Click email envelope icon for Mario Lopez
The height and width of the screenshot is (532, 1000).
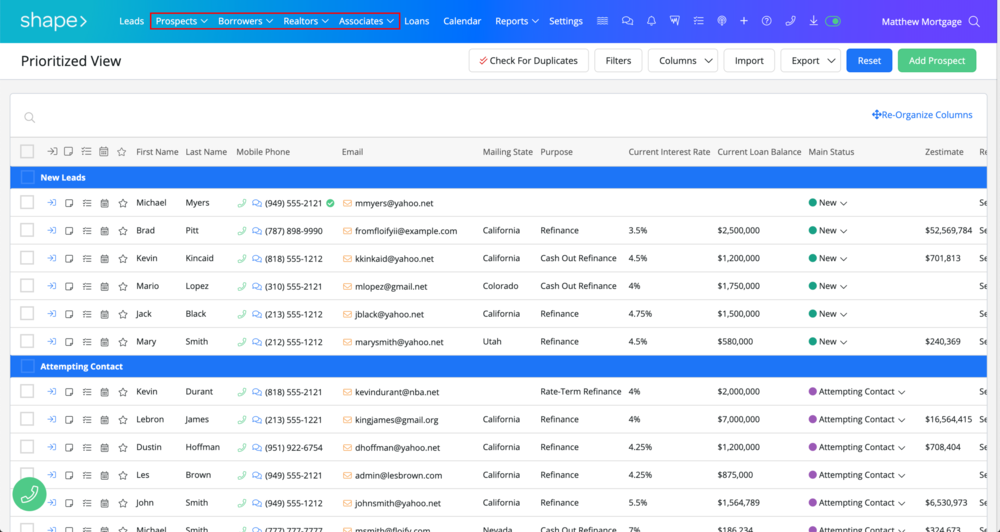(x=348, y=286)
